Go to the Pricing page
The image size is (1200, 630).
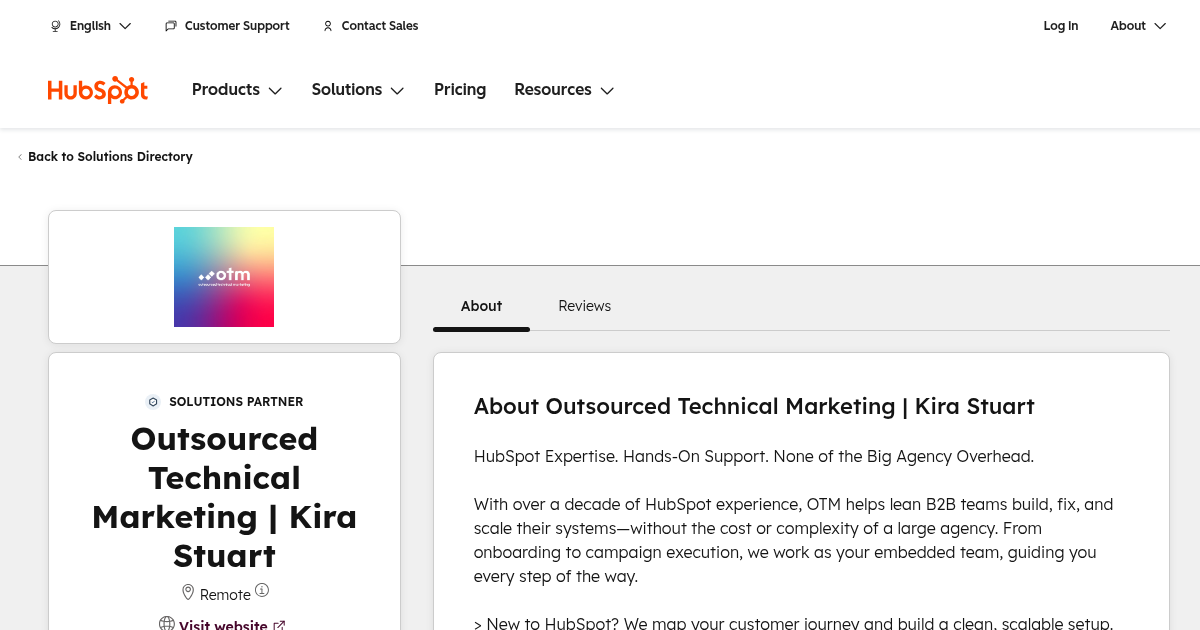click(x=460, y=90)
